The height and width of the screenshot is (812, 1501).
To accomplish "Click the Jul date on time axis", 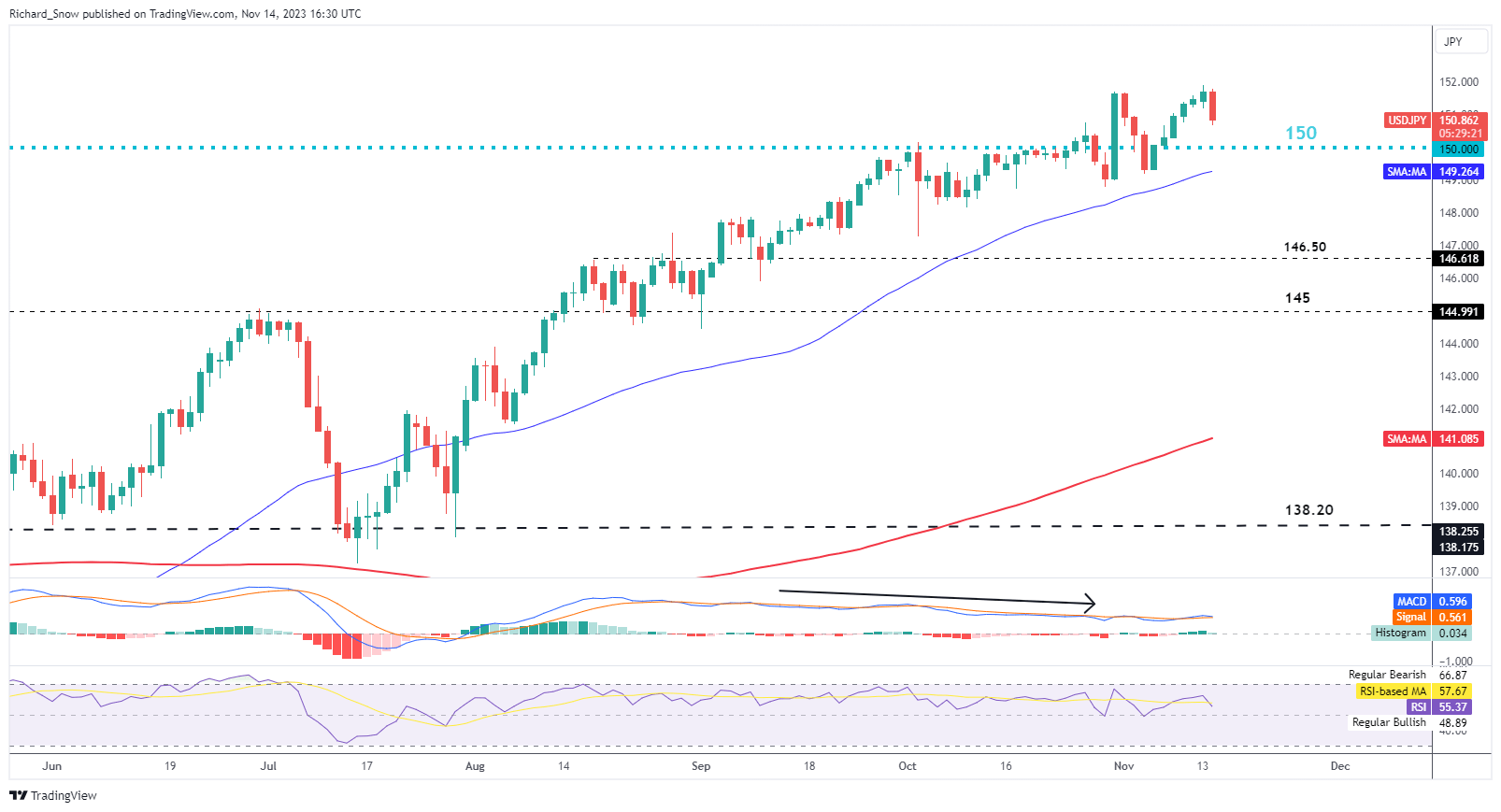I will pyautogui.click(x=268, y=766).
